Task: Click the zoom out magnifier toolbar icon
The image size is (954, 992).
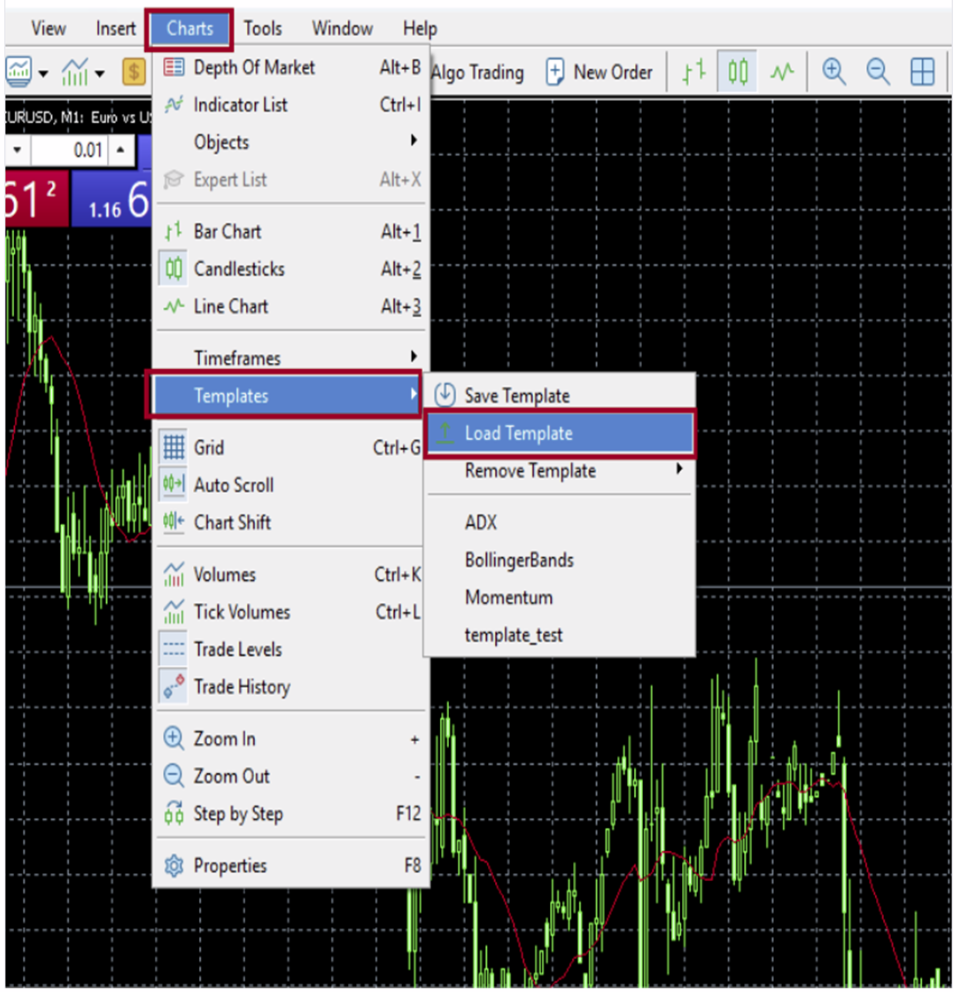Action: click(x=878, y=72)
